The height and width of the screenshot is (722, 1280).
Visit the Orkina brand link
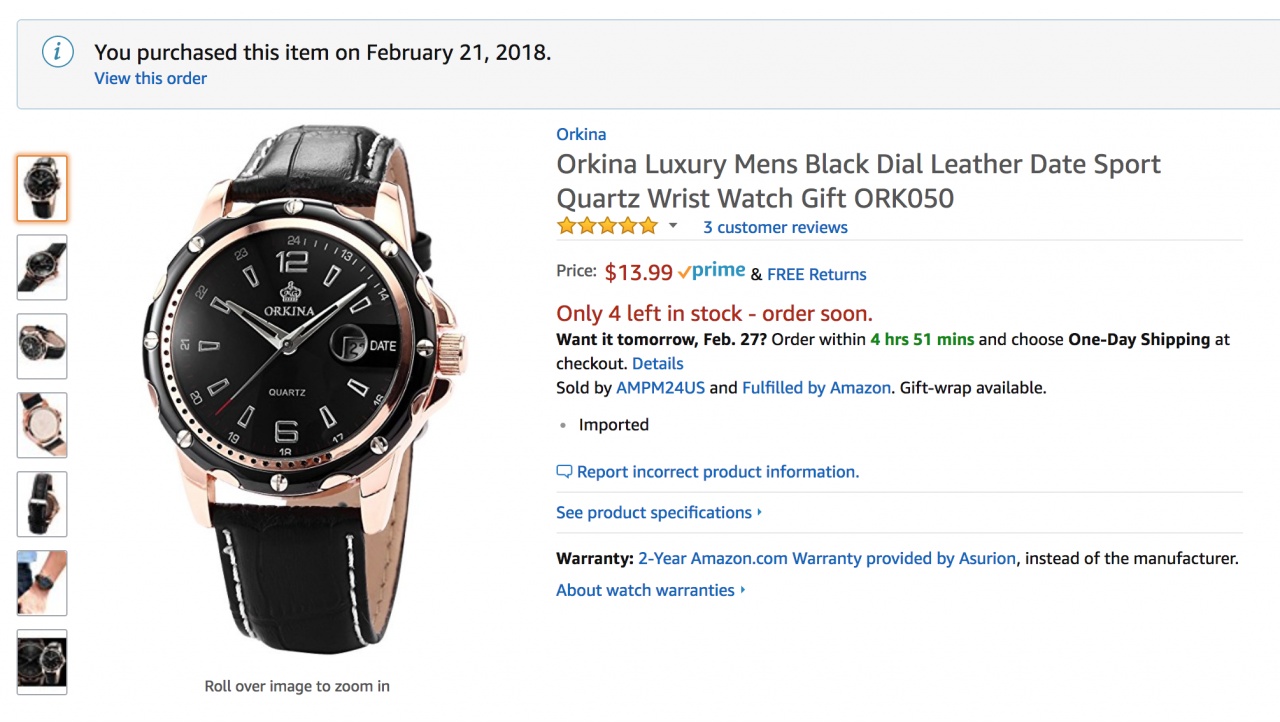581,134
